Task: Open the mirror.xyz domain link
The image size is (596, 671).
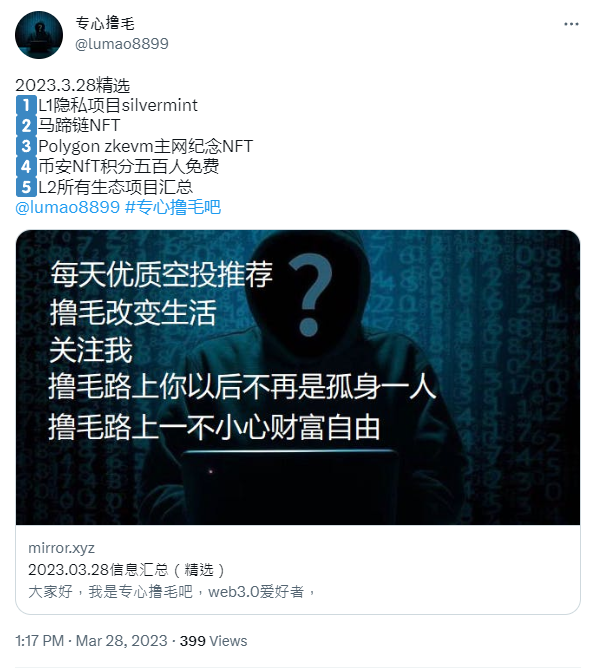Action: coord(61,548)
